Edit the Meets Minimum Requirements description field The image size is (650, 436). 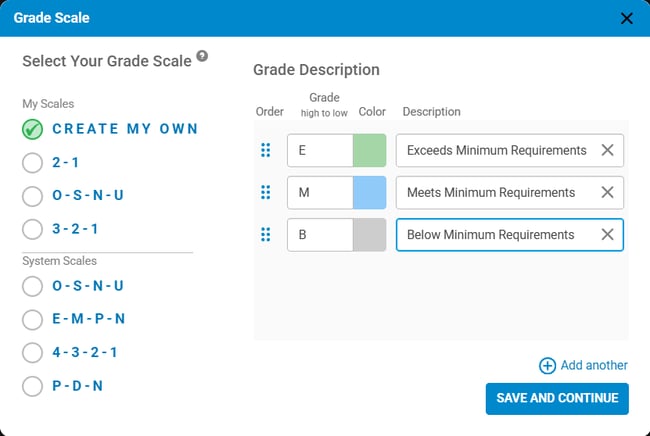pos(495,192)
